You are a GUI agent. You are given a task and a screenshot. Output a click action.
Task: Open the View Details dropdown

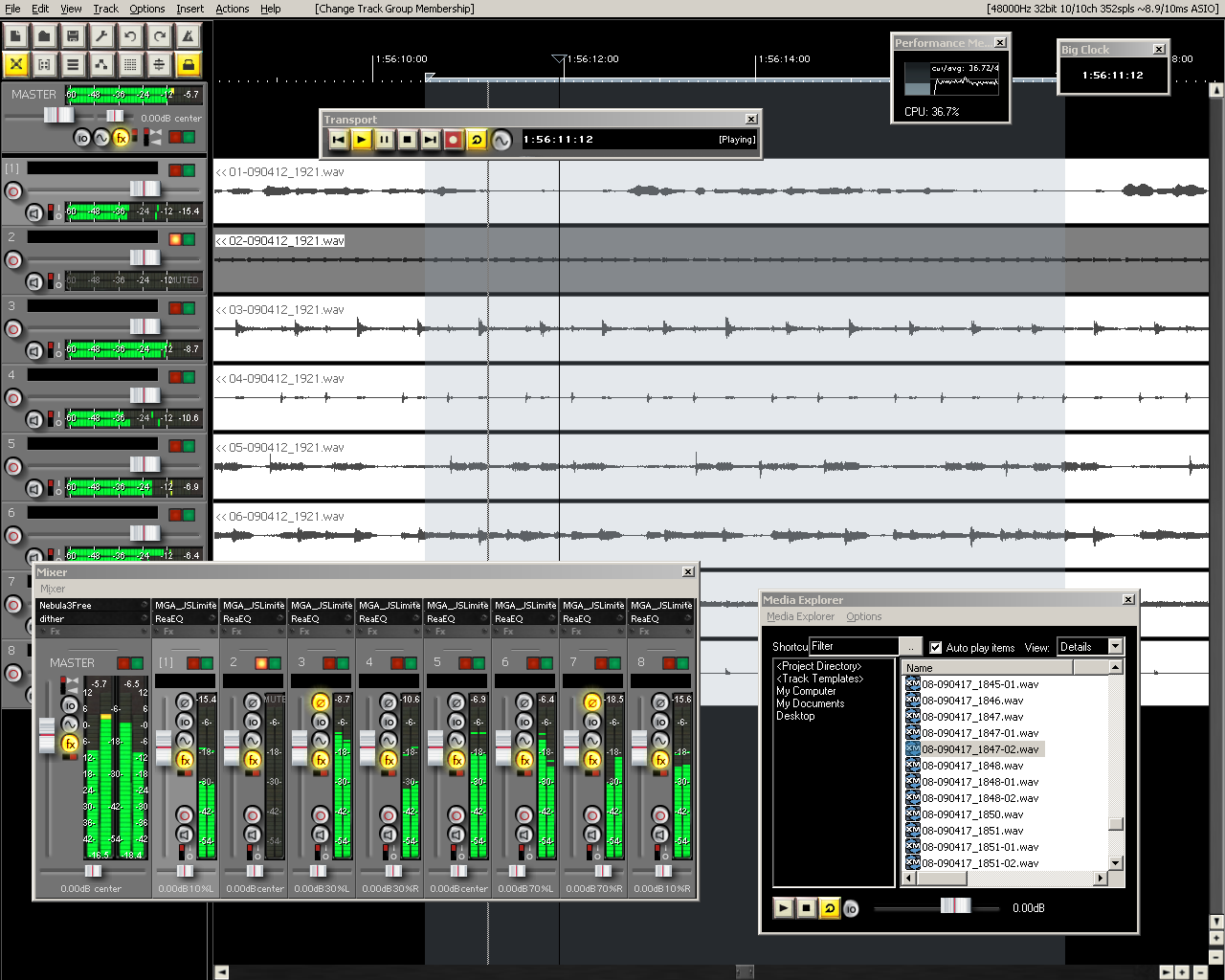1115,647
